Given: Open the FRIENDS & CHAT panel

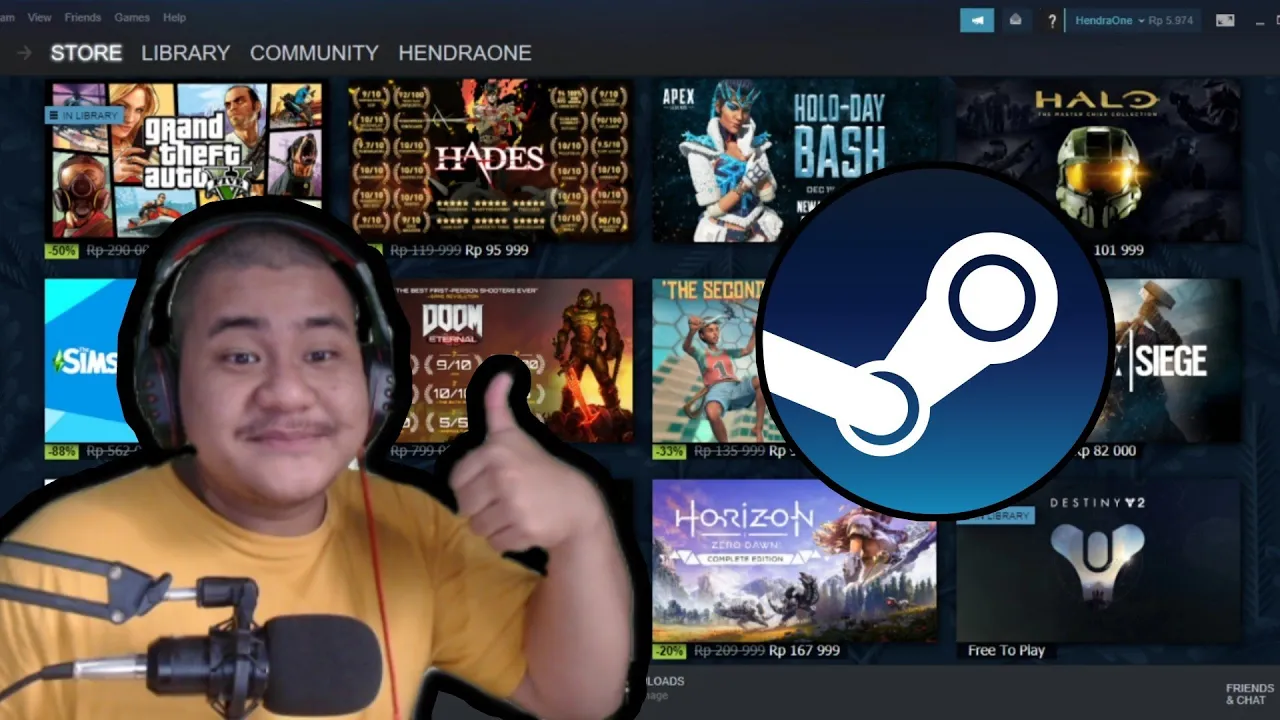Looking at the screenshot, I should click(1250, 694).
